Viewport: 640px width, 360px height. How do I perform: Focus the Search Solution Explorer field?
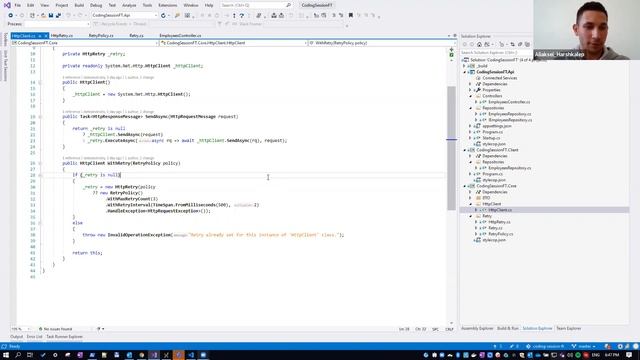click(496, 53)
